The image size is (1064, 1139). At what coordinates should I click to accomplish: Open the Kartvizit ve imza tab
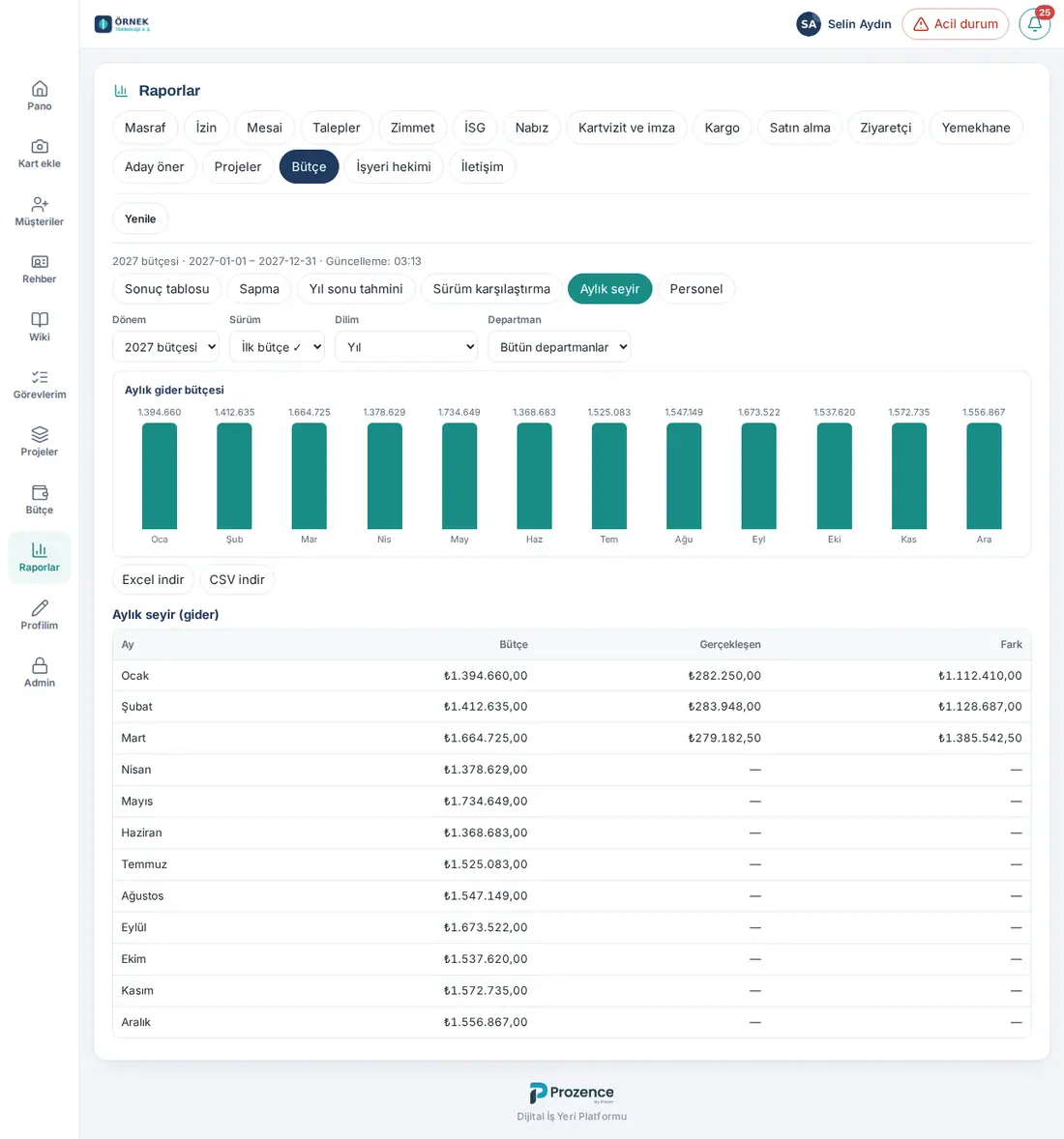[x=627, y=128]
